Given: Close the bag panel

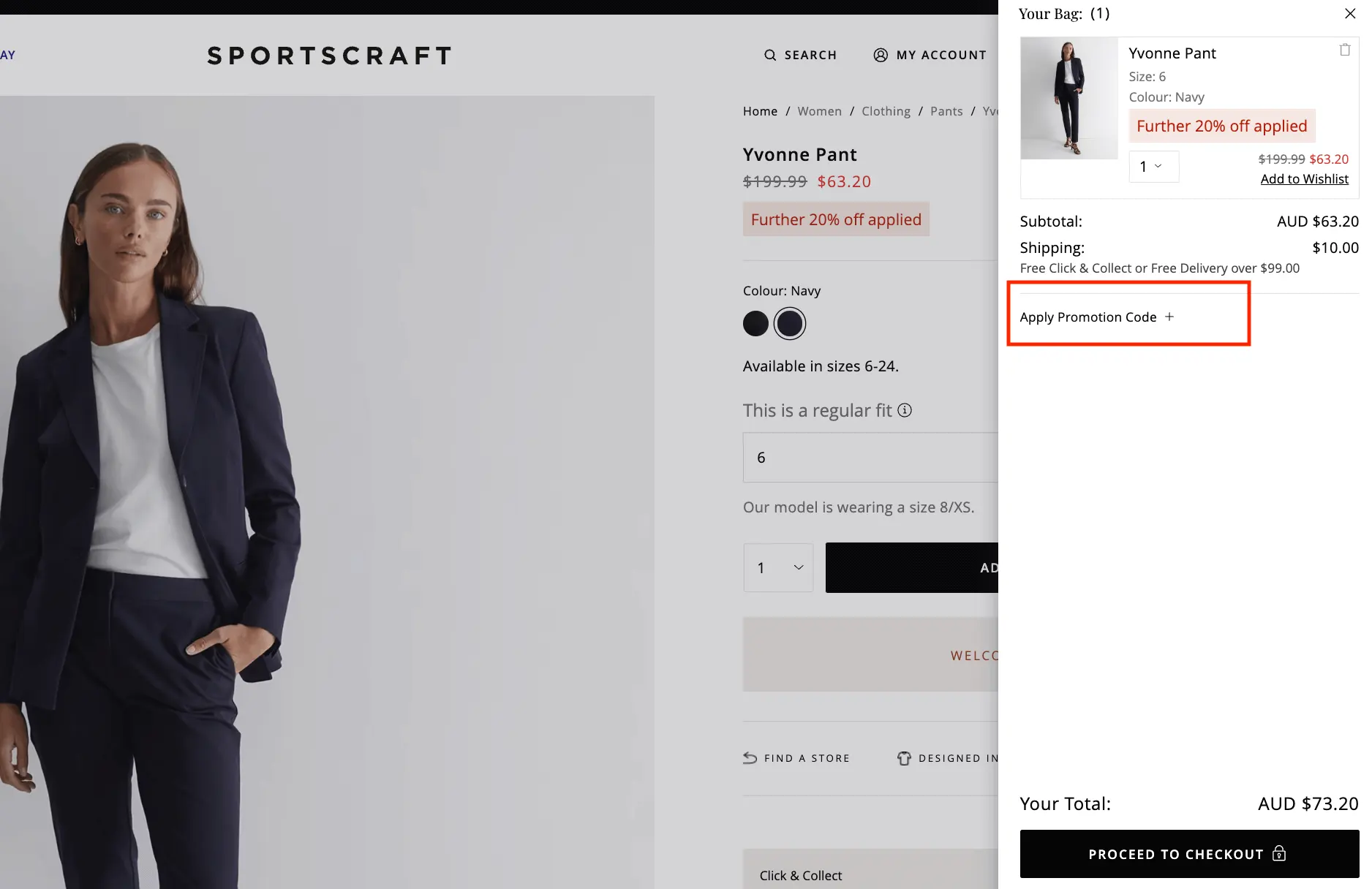Looking at the screenshot, I should (1350, 14).
